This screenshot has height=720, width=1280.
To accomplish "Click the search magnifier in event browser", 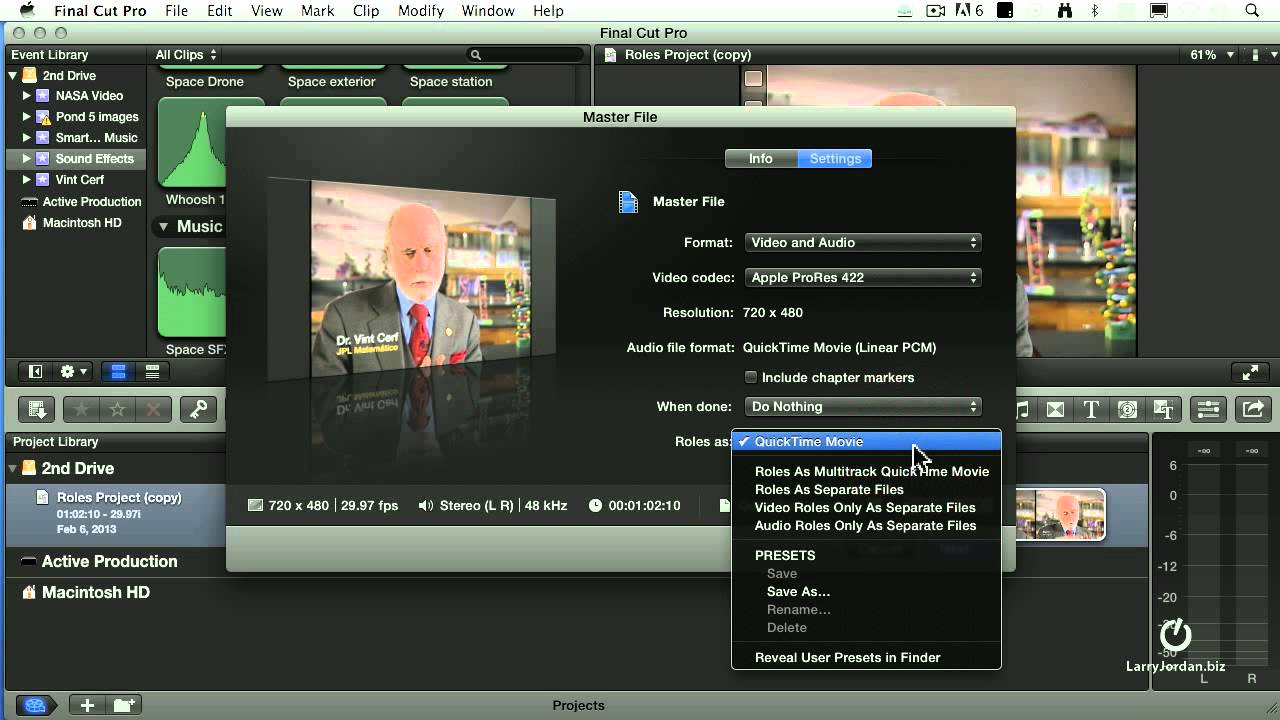I will 476,55.
